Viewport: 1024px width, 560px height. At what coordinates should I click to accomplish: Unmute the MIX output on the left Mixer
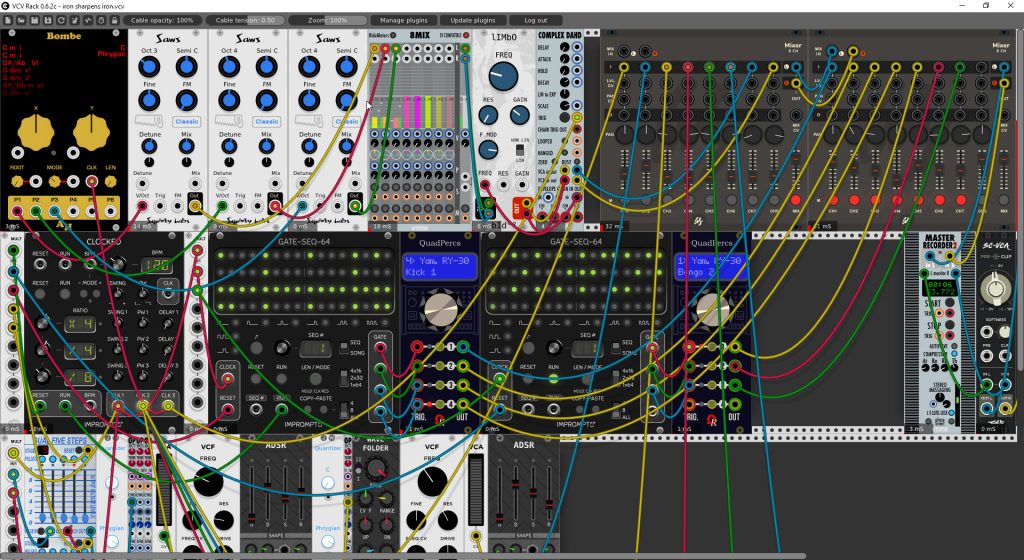[x=795, y=200]
